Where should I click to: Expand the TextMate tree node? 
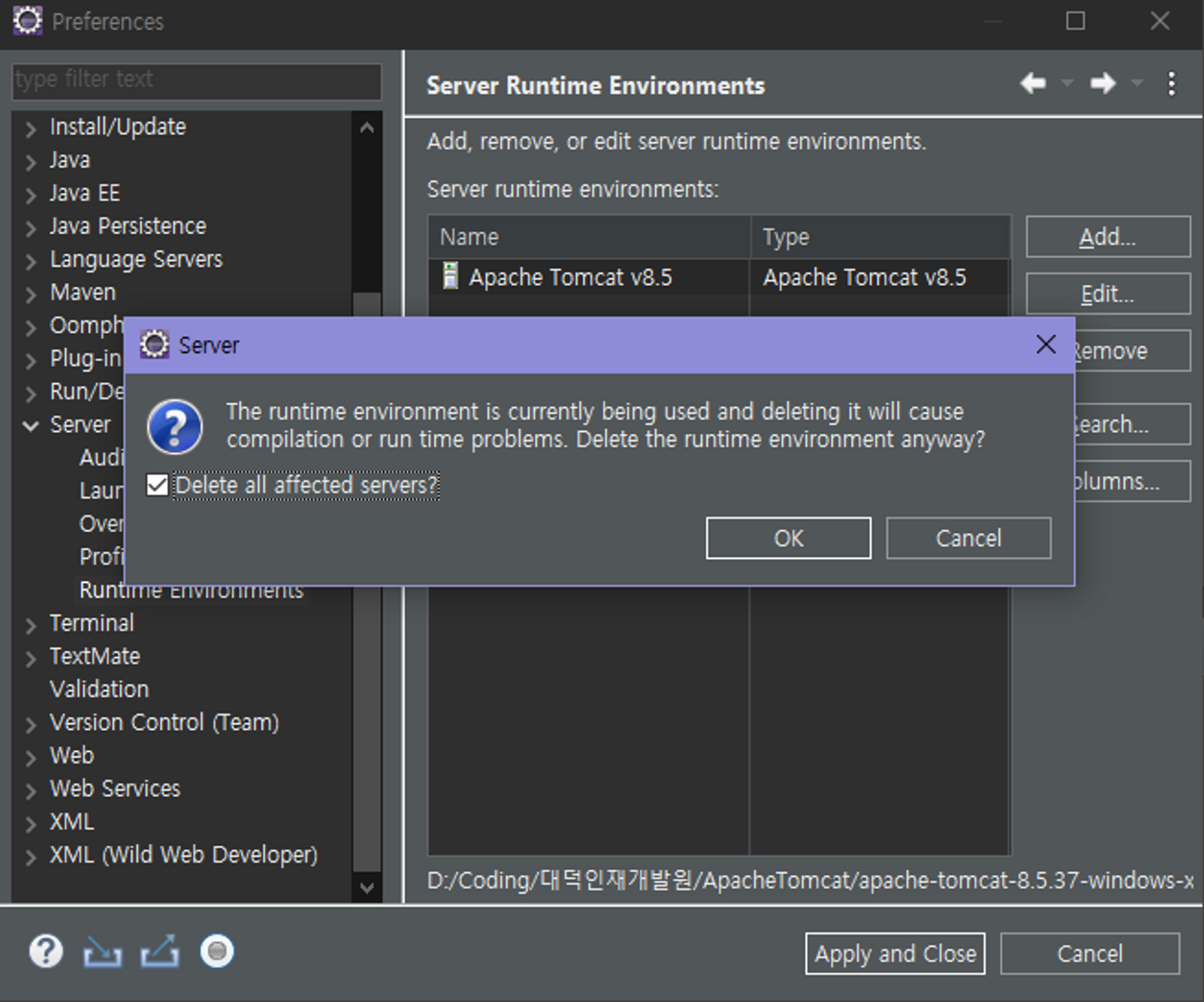(x=31, y=658)
